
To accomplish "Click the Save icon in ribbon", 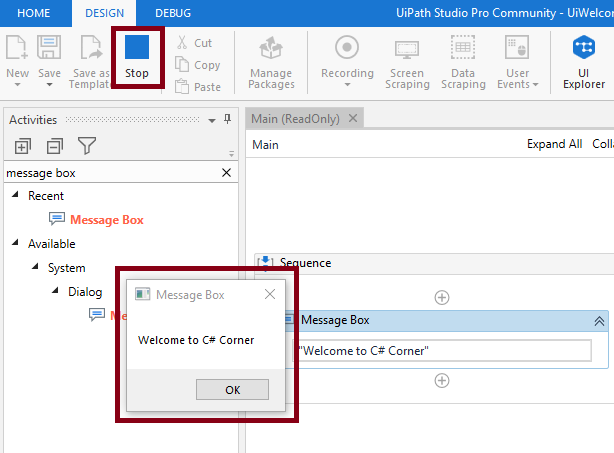I will [49, 47].
